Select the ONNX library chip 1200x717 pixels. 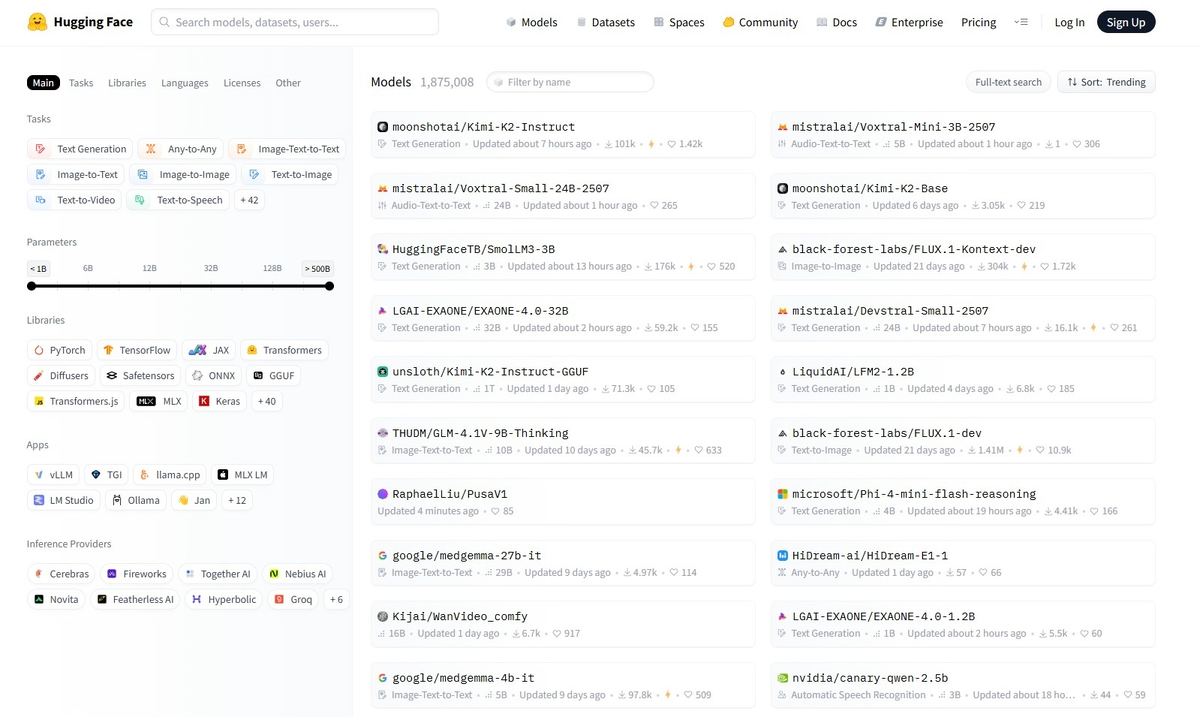click(x=214, y=376)
